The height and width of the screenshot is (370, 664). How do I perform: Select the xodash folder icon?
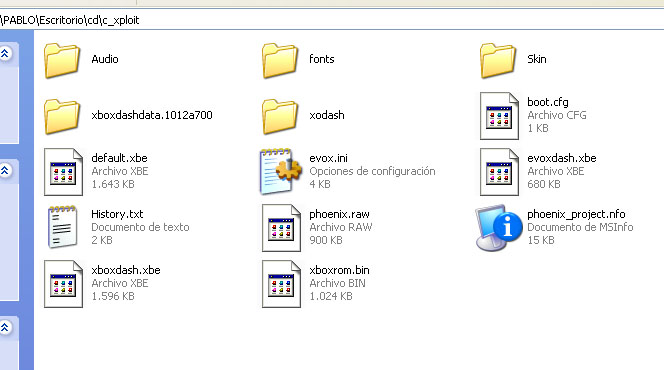280,116
